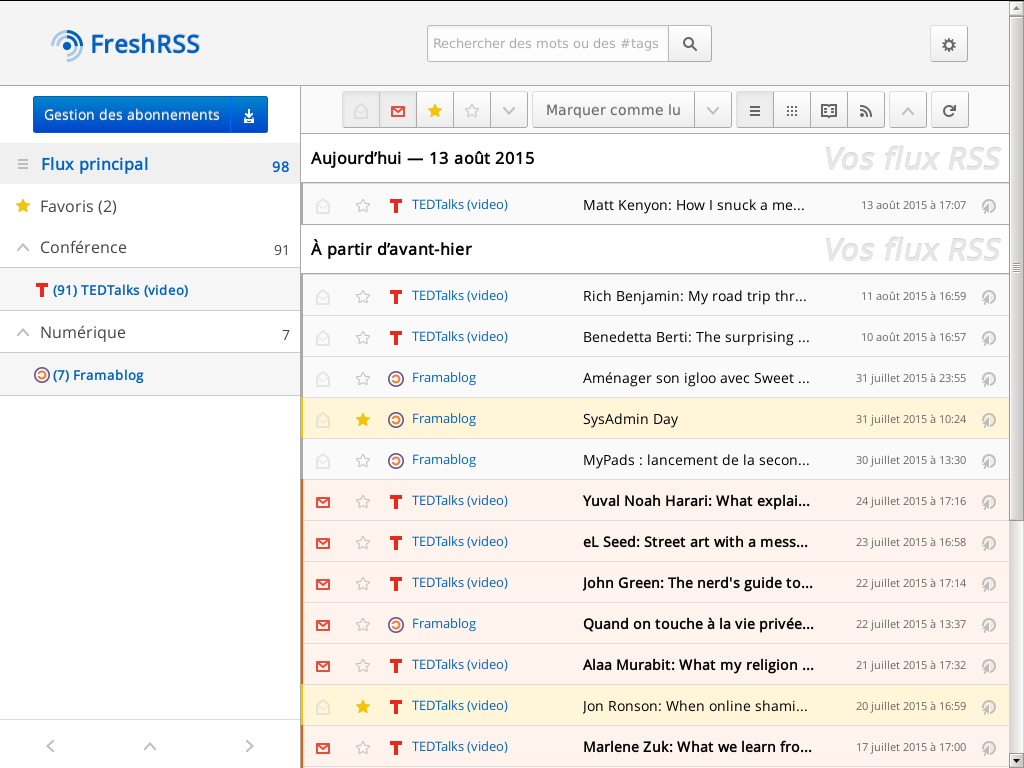Viewport: 1024px width, 768px height.
Task: Open Aménager son igloo external link icon
Action: tap(988, 379)
